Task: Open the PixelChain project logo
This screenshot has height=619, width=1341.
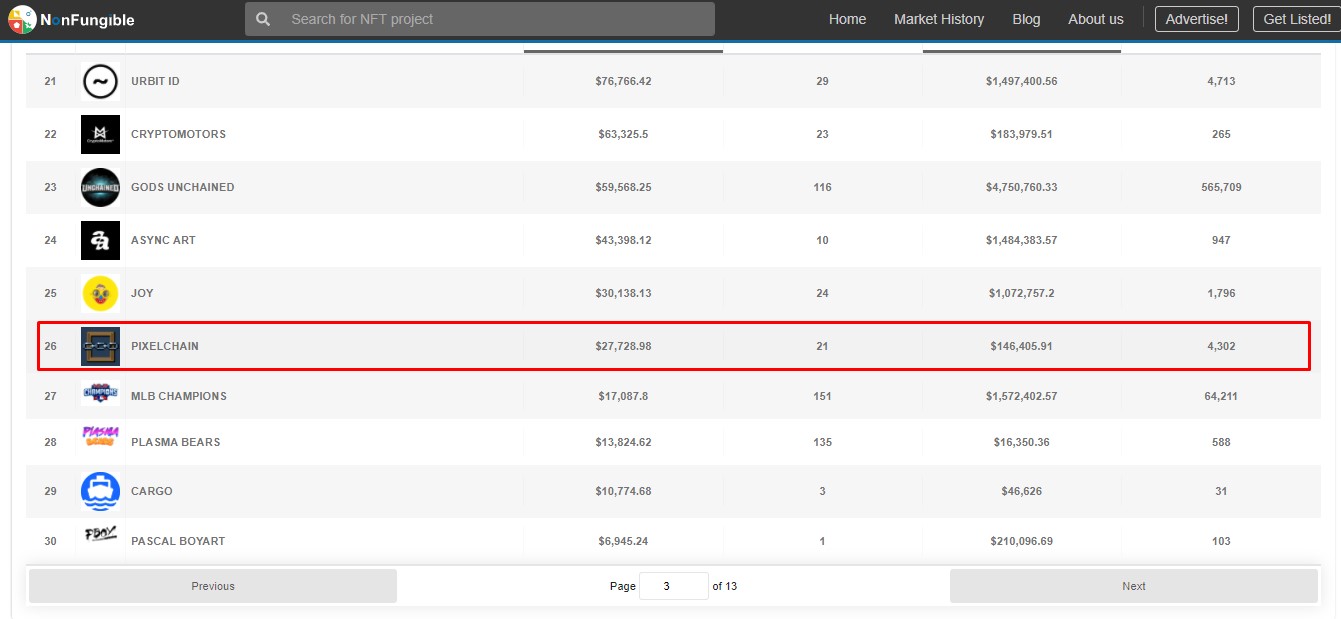Action: 100,346
